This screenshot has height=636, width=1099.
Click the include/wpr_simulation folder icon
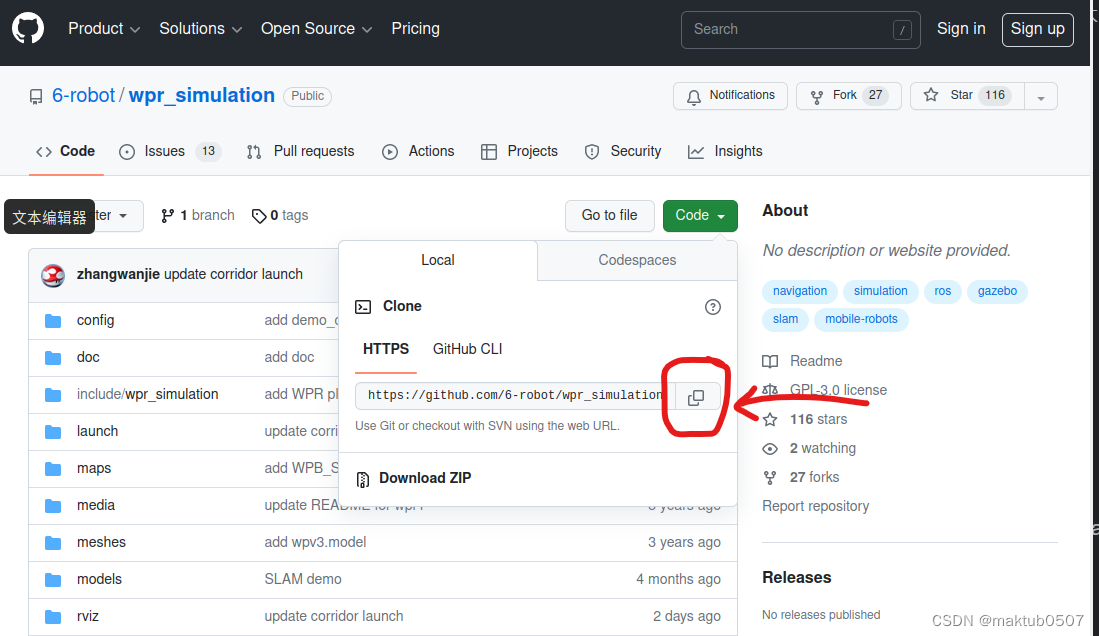tap(53, 395)
